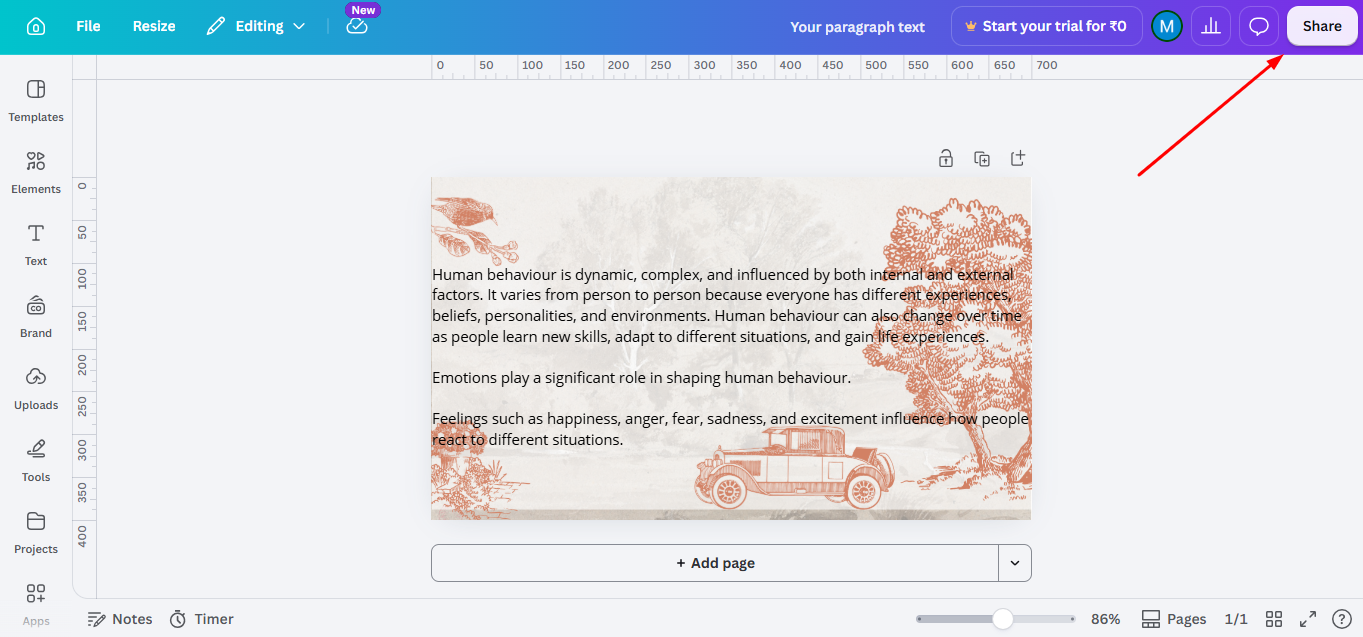Toggle fullscreen present mode
The image size is (1363, 637).
[x=1308, y=619]
